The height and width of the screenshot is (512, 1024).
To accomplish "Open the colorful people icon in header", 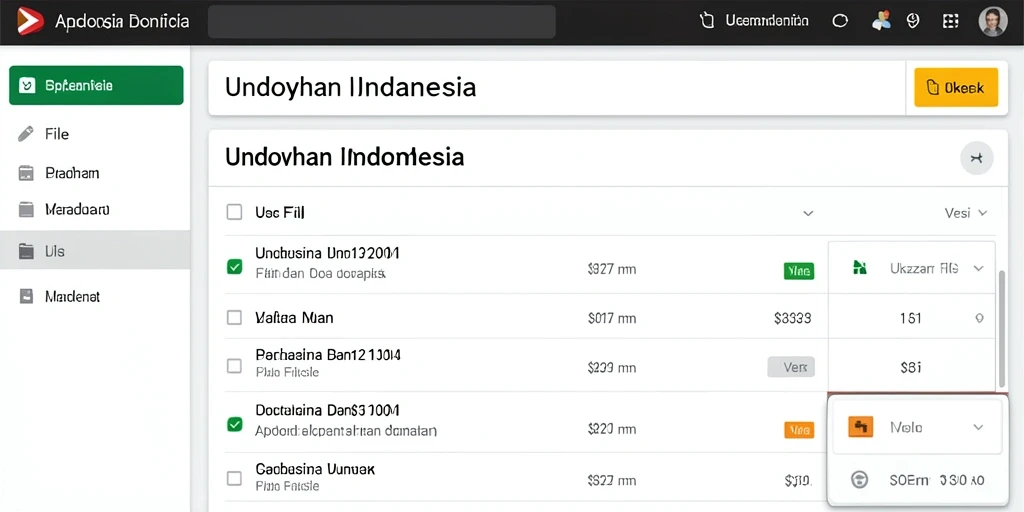I will [x=881, y=22].
